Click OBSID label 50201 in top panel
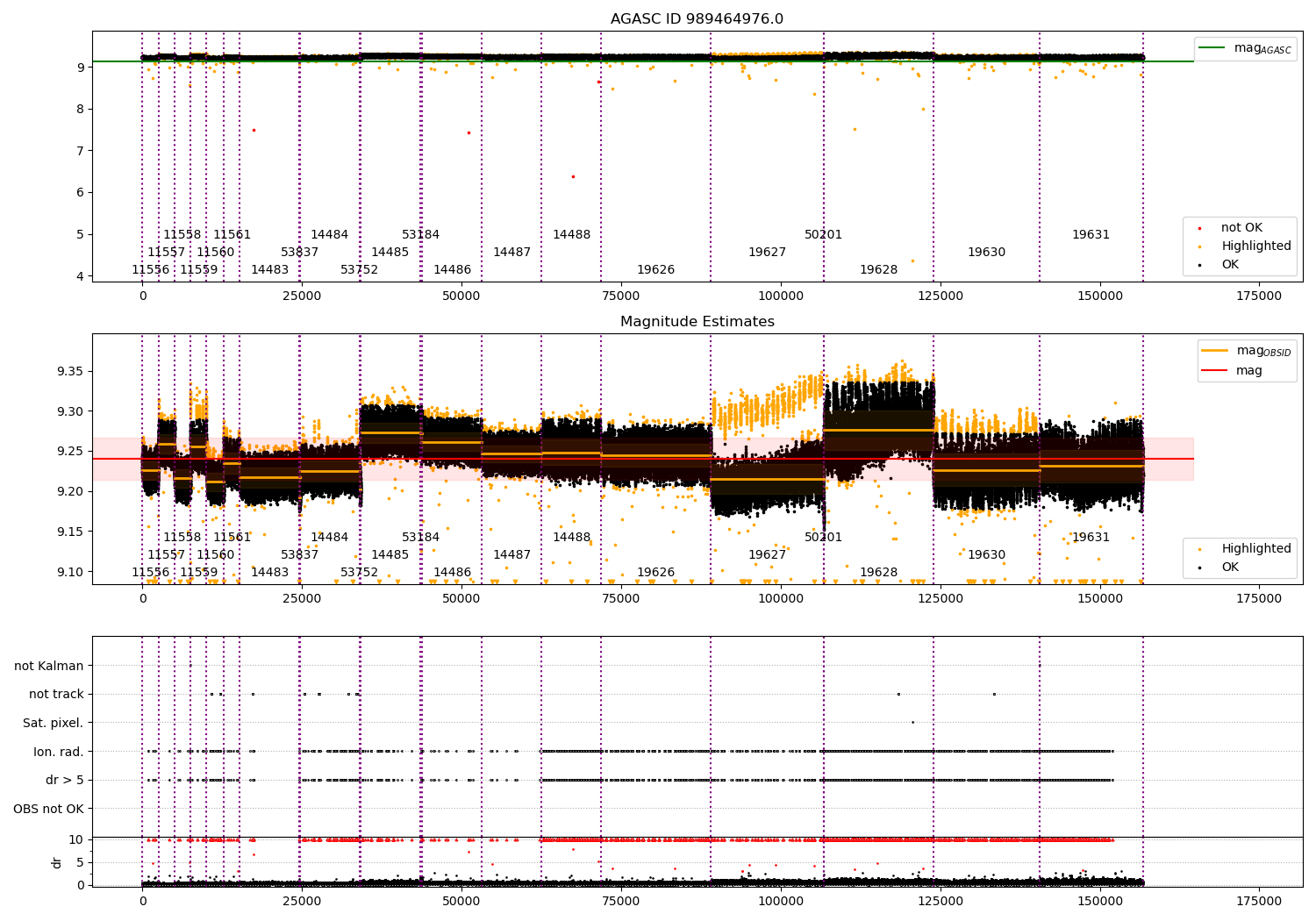 pos(824,235)
